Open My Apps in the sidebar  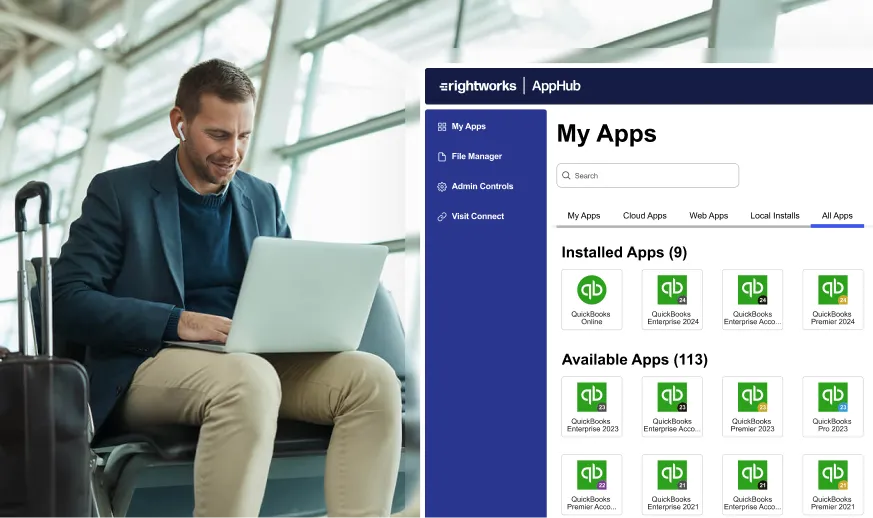coord(468,126)
